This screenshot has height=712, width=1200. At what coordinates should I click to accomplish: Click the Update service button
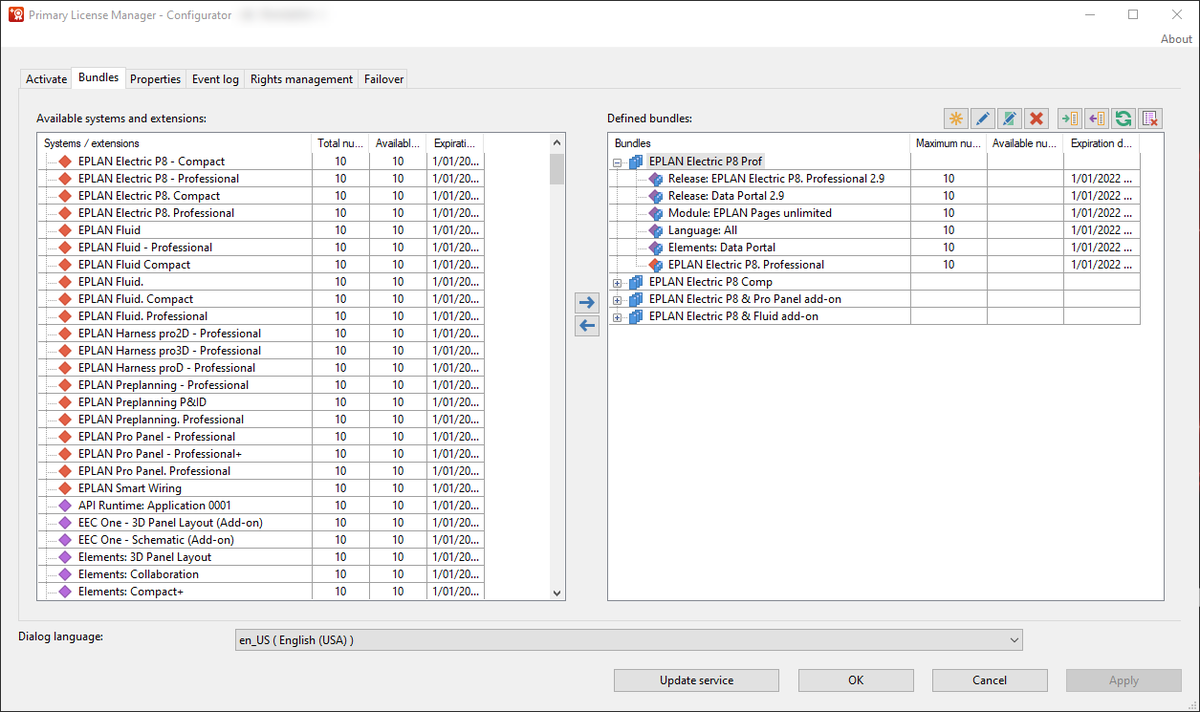point(696,681)
